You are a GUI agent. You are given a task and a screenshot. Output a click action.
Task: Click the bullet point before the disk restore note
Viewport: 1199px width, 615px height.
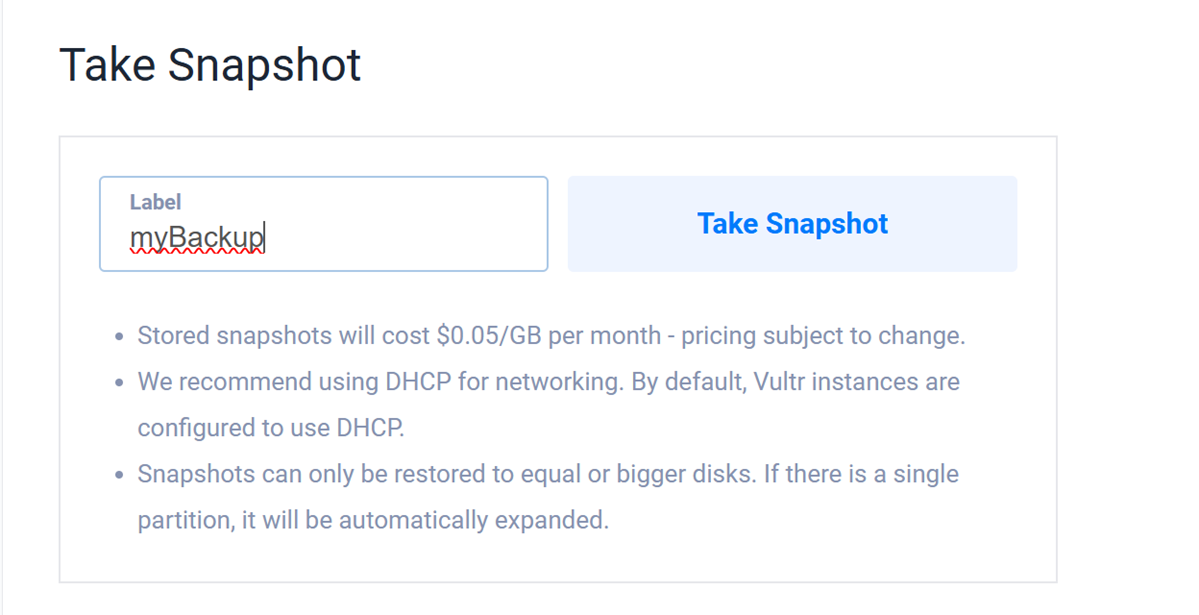119,475
